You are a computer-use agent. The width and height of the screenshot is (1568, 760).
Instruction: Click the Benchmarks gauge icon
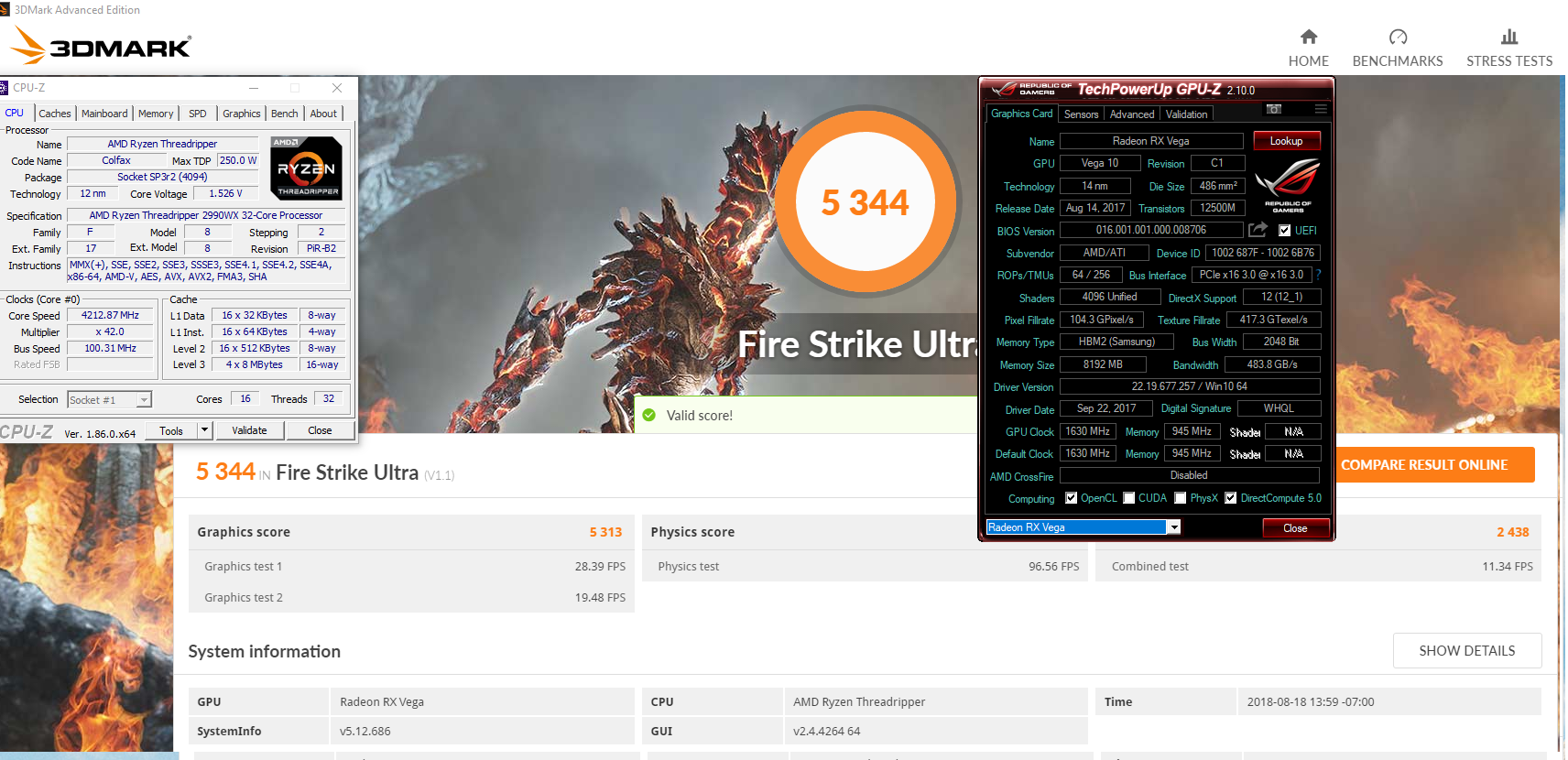pyautogui.click(x=1398, y=37)
